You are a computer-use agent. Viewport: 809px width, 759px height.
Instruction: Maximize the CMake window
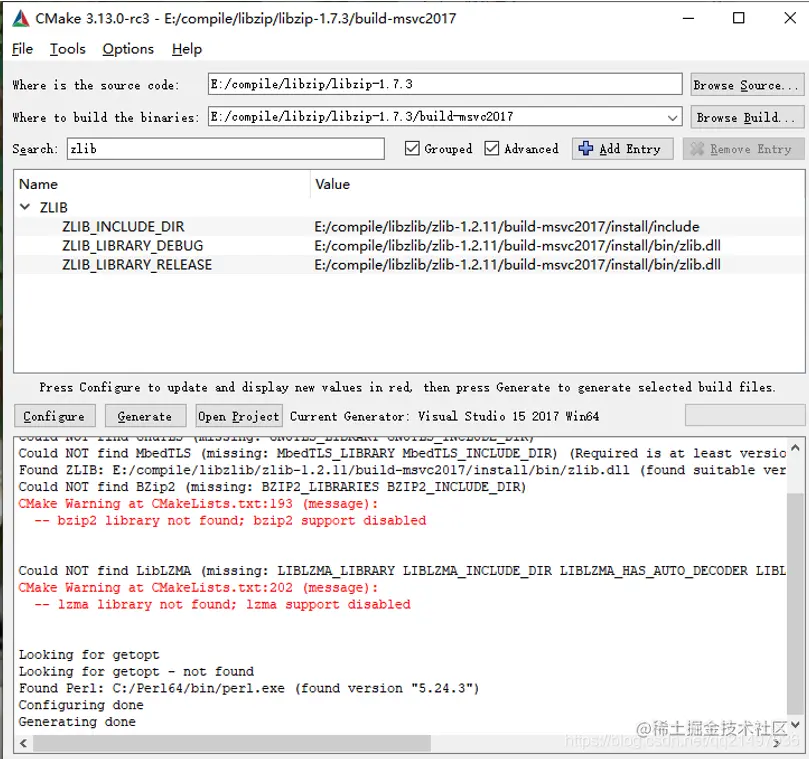tap(739, 18)
